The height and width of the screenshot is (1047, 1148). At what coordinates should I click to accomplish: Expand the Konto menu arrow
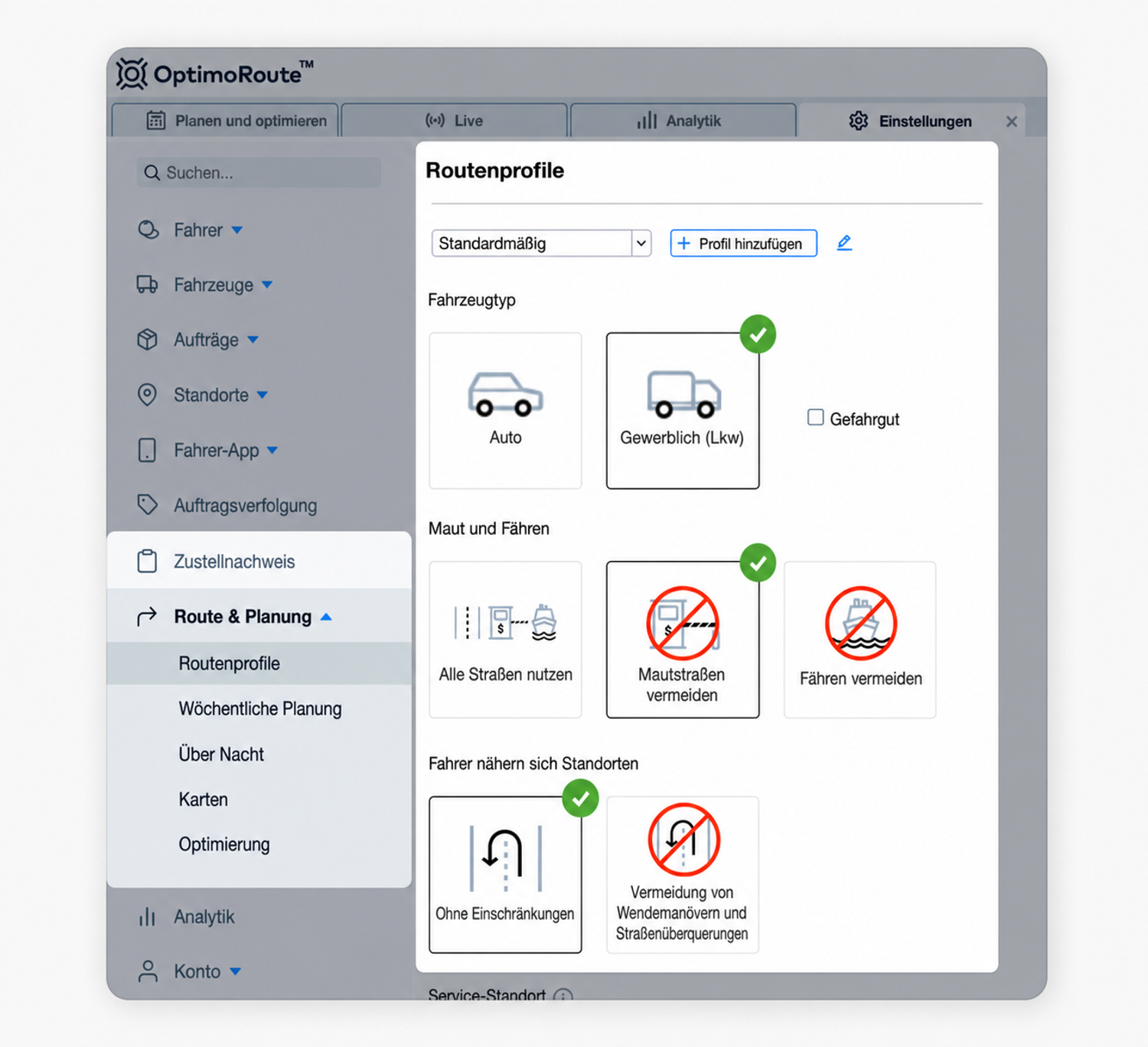(x=236, y=971)
